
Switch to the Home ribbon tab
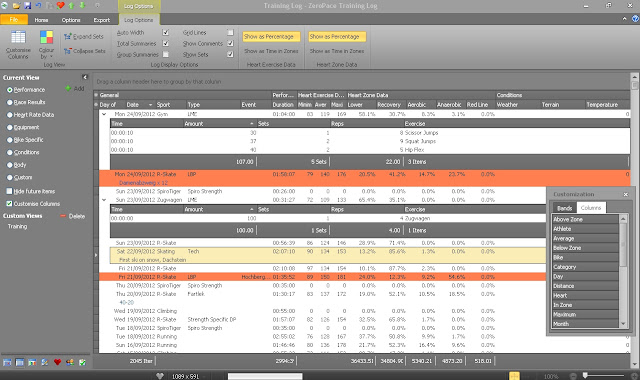coord(41,20)
